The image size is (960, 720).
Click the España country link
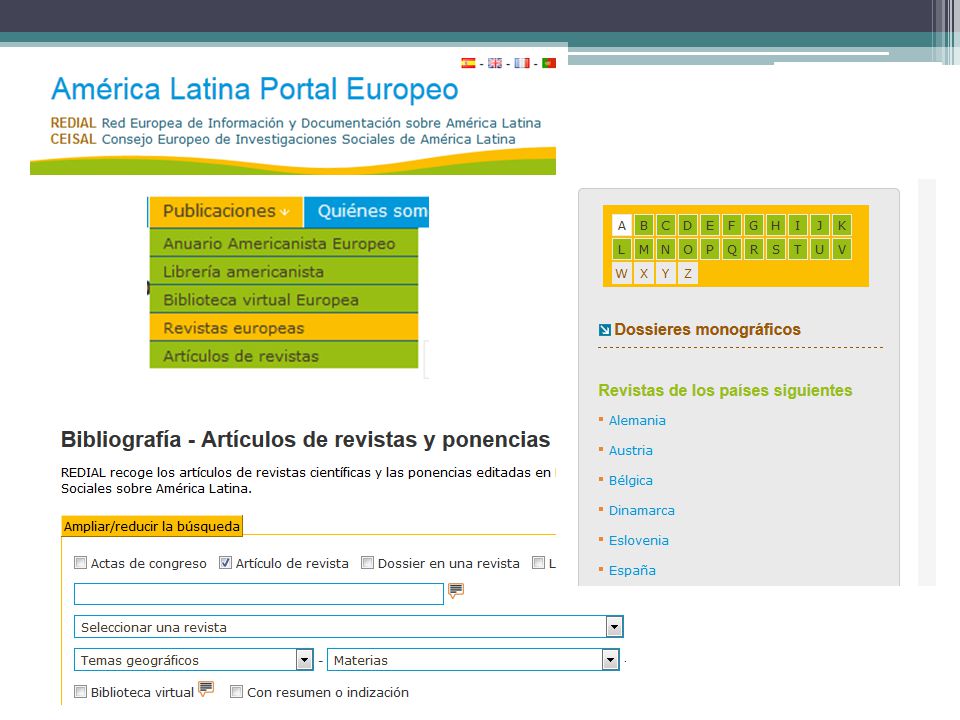tap(632, 571)
